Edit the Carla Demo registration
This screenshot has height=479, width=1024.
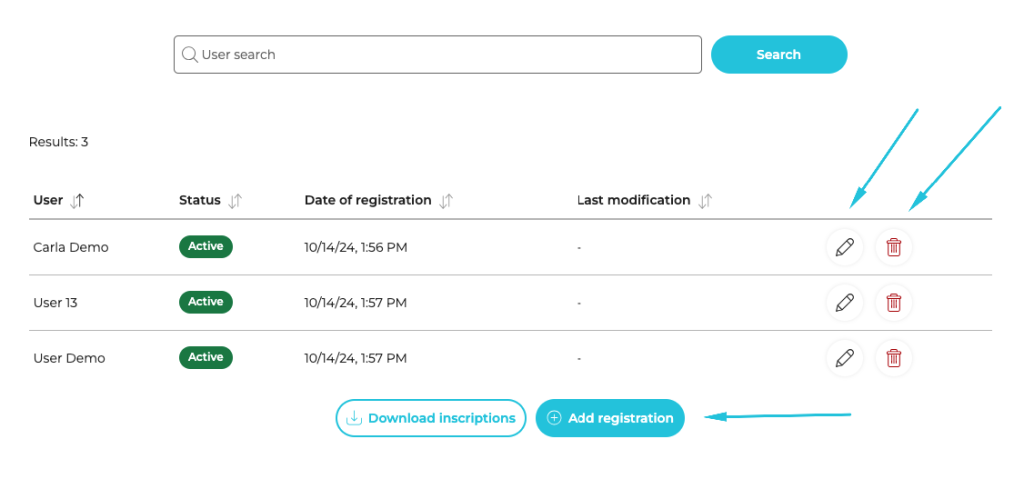844,247
